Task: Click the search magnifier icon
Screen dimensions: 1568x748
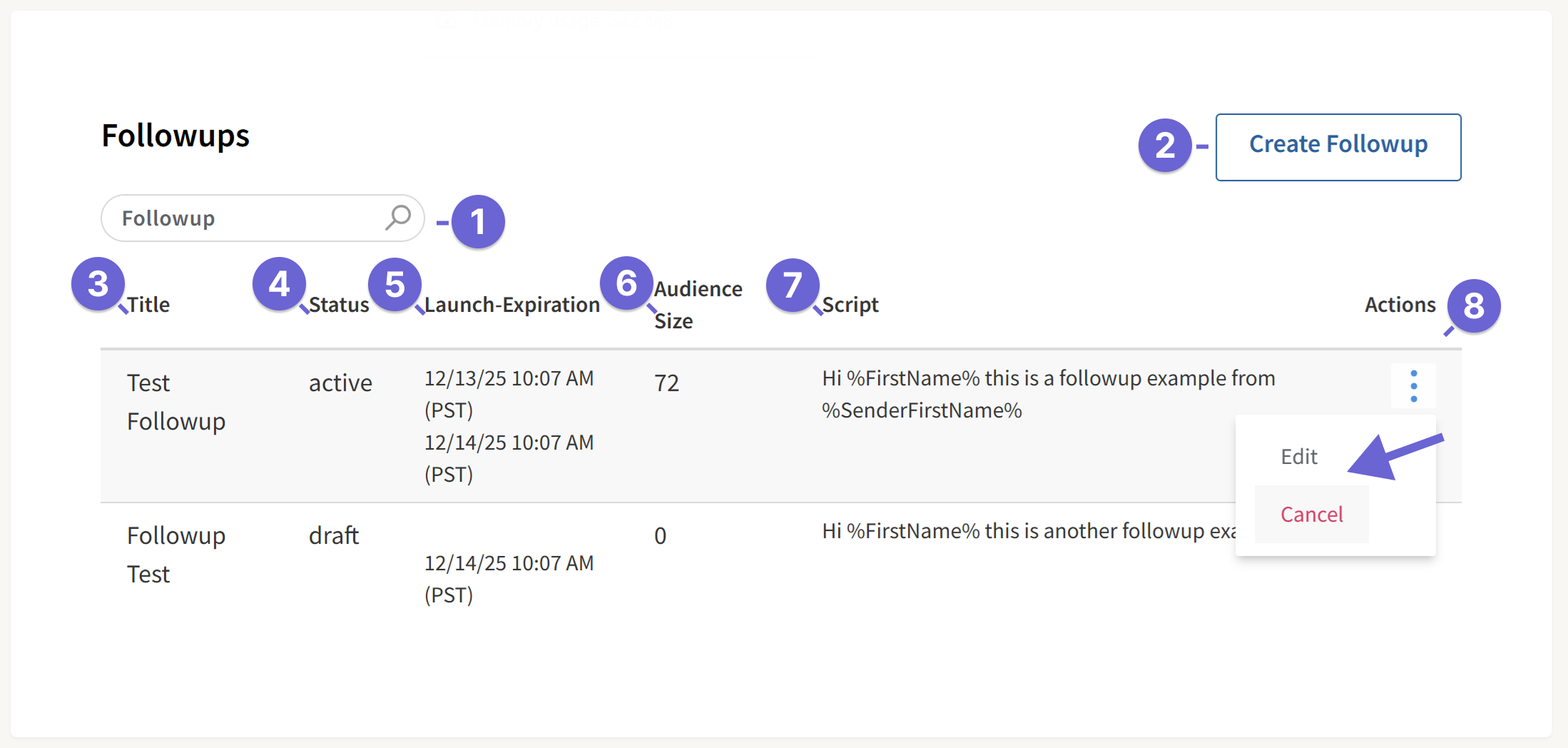Action: [397, 218]
